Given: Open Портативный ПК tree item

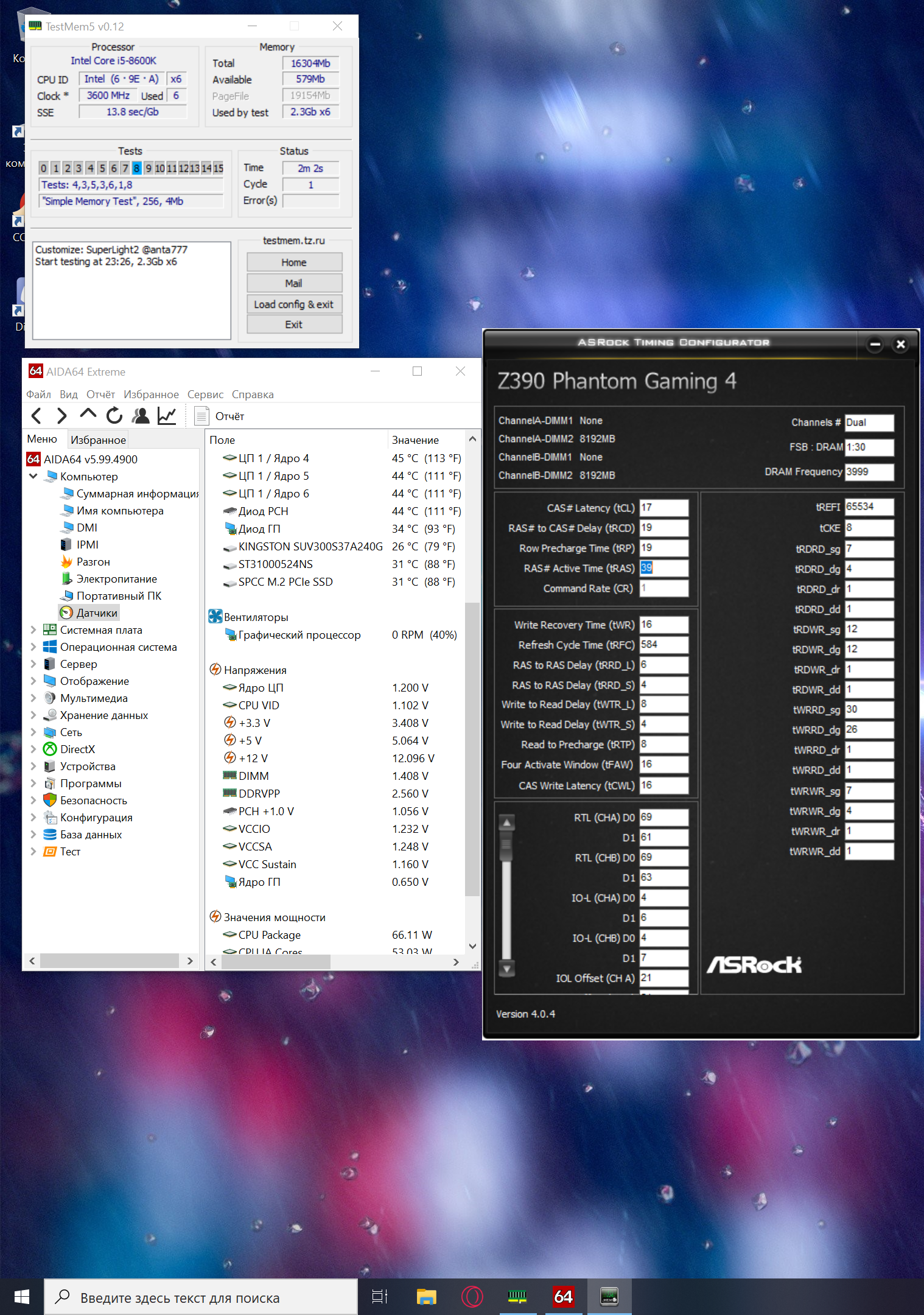Looking at the screenshot, I should [x=111, y=596].
